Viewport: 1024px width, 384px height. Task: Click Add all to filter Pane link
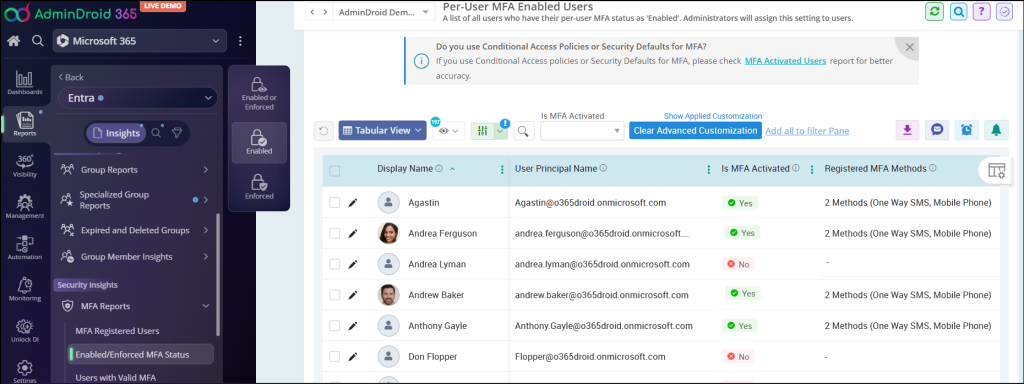pos(807,131)
